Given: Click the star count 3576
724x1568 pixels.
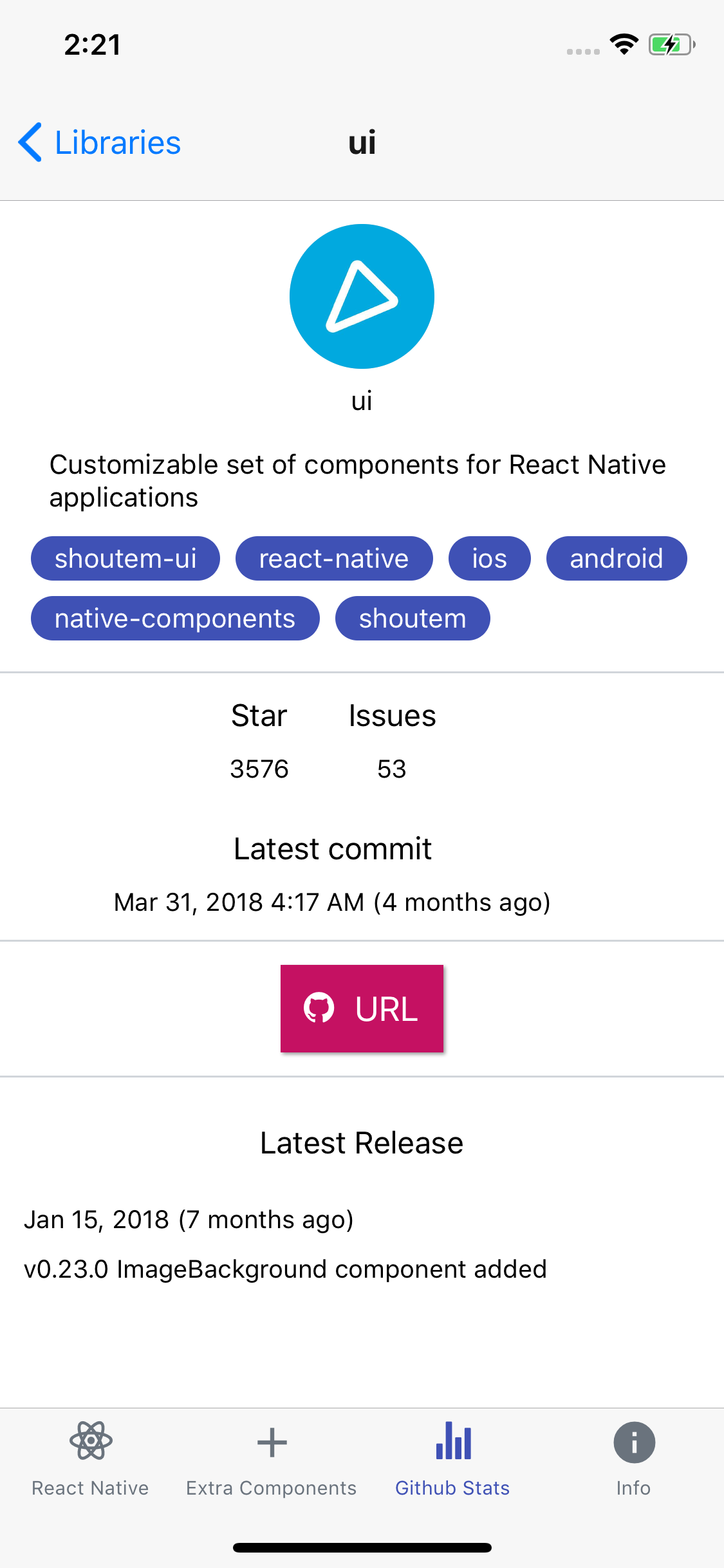Looking at the screenshot, I should [x=259, y=769].
